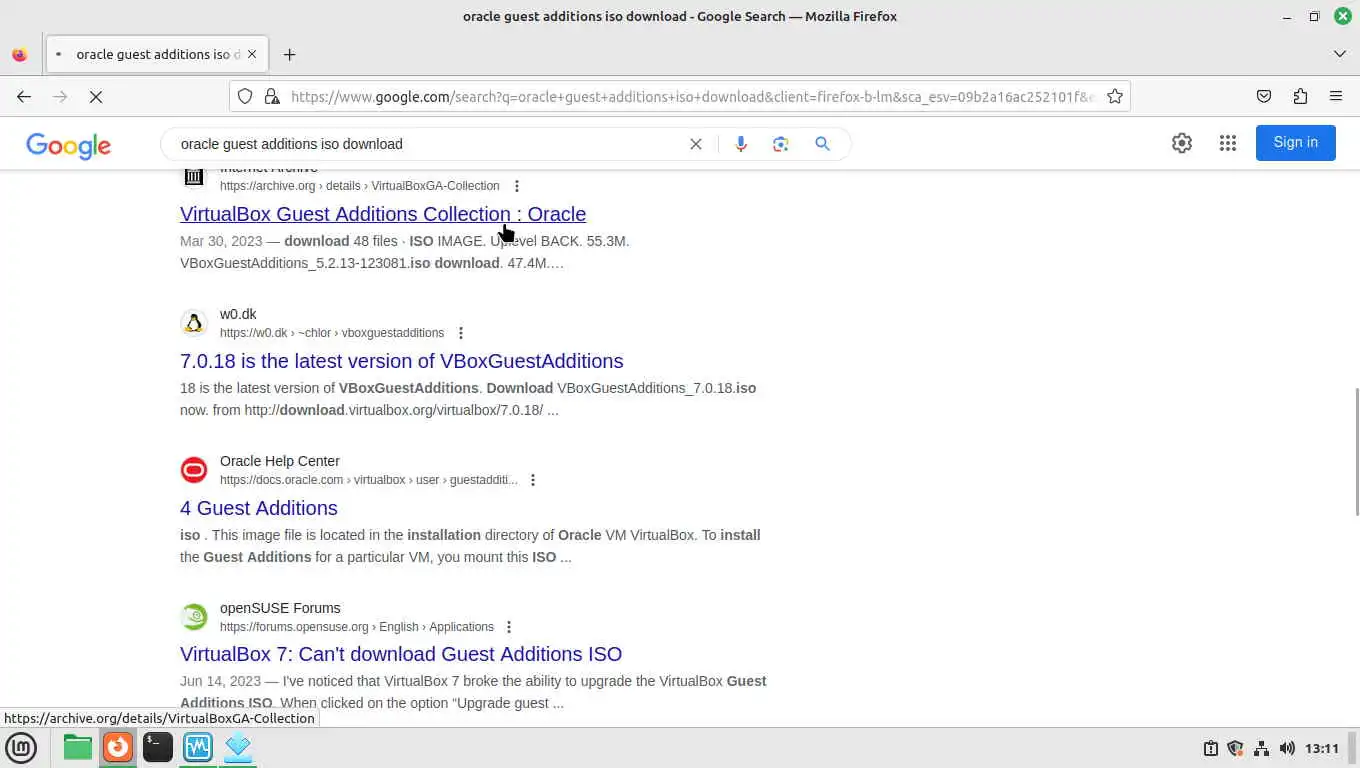
Task: Open tracking protection shield icon
Action: tap(245, 96)
